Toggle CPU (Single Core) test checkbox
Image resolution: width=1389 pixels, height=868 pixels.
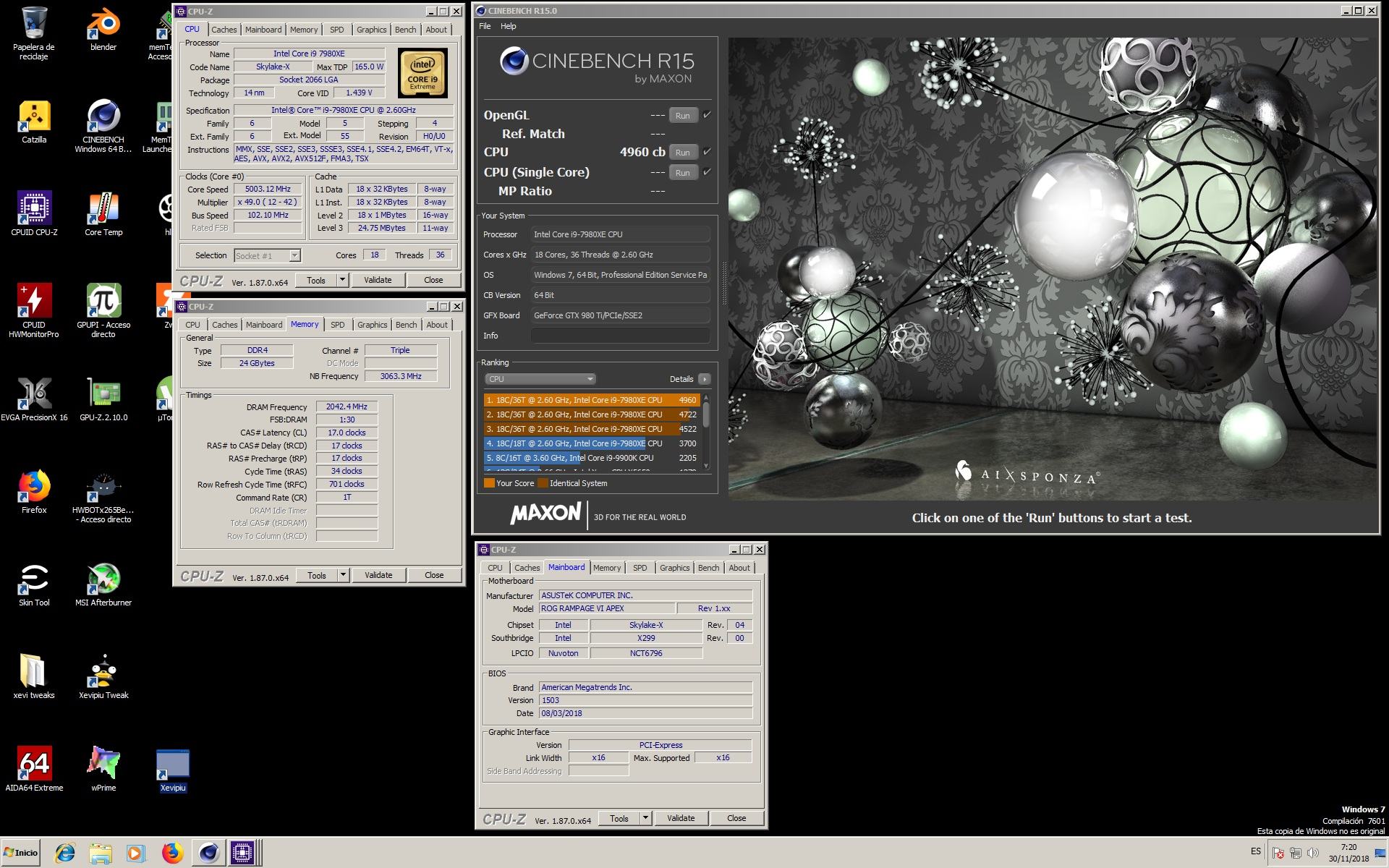coord(707,172)
